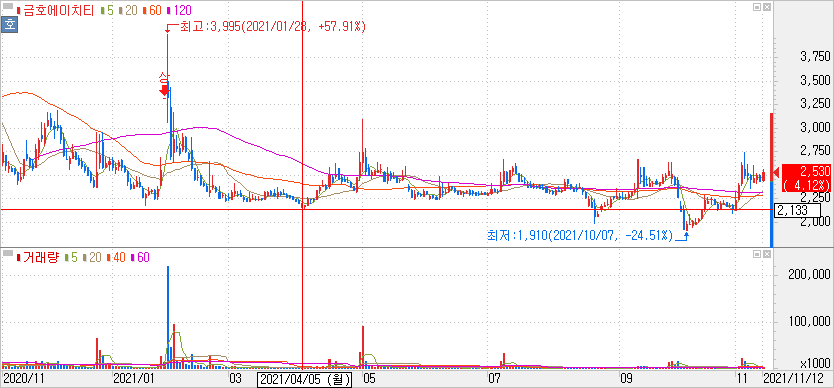Click the 3,250 price axis label
834x388 pixels.
pyautogui.click(x=815, y=104)
